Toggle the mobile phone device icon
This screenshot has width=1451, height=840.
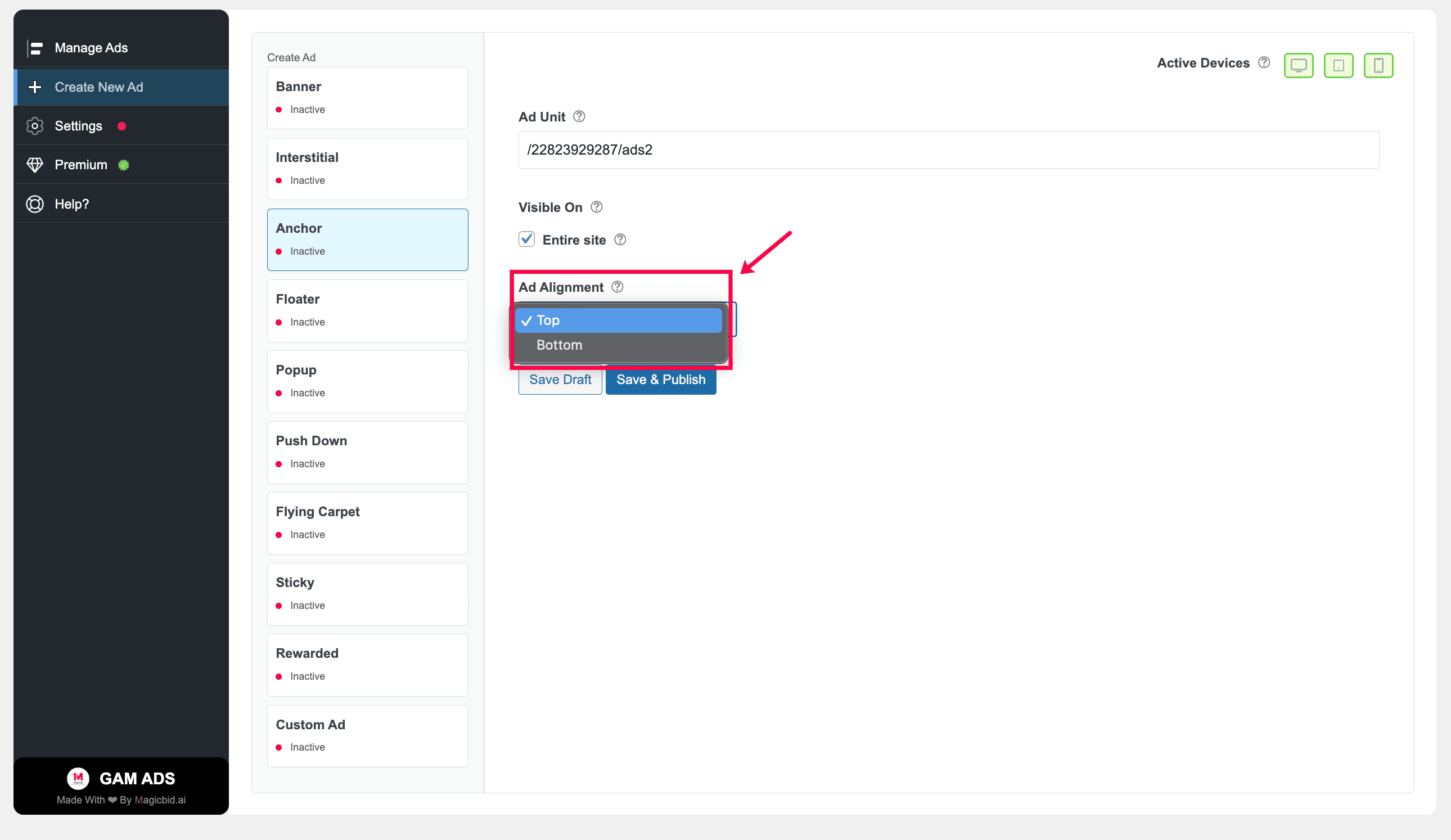[x=1378, y=65]
